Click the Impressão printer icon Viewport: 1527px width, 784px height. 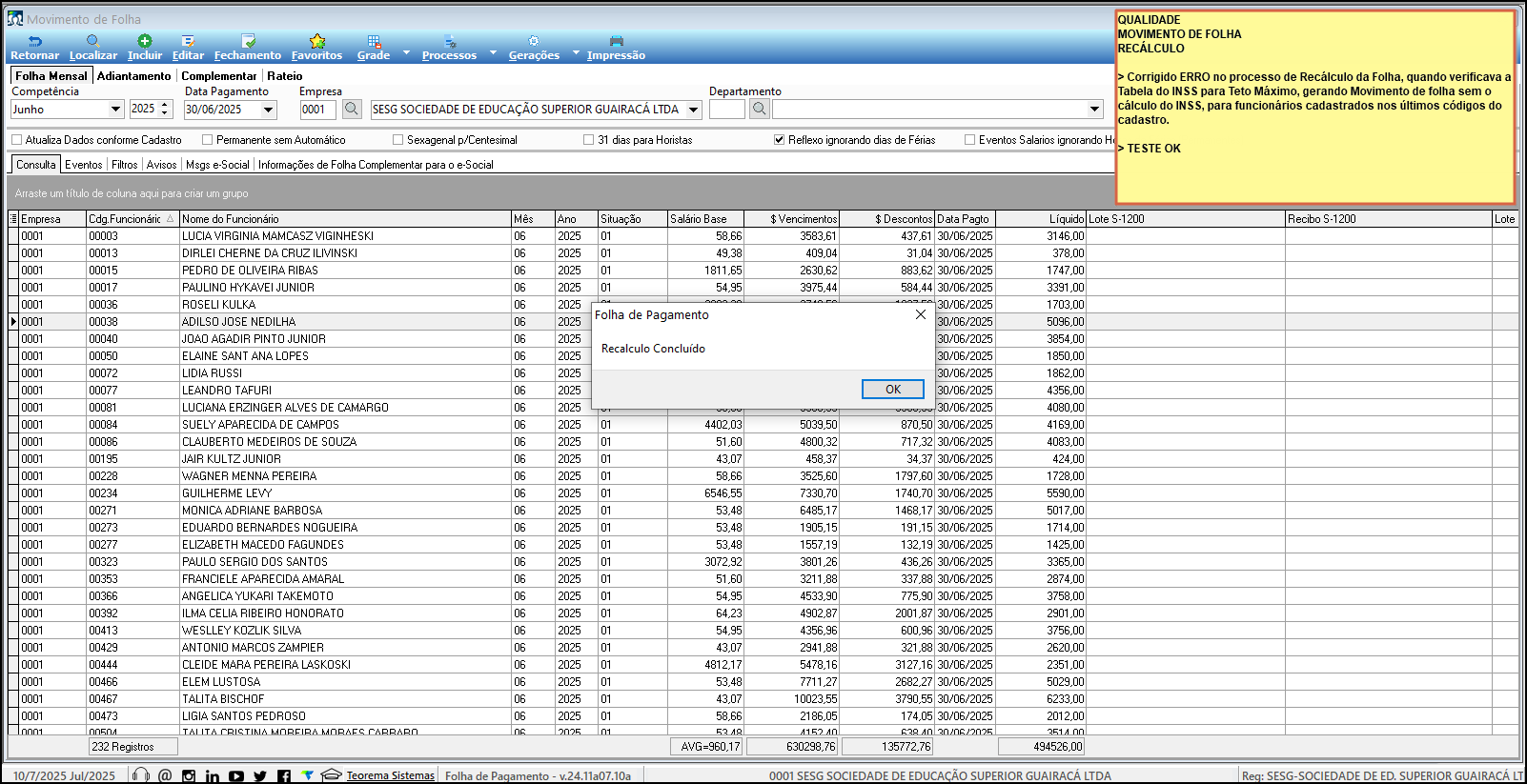[x=617, y=41]
